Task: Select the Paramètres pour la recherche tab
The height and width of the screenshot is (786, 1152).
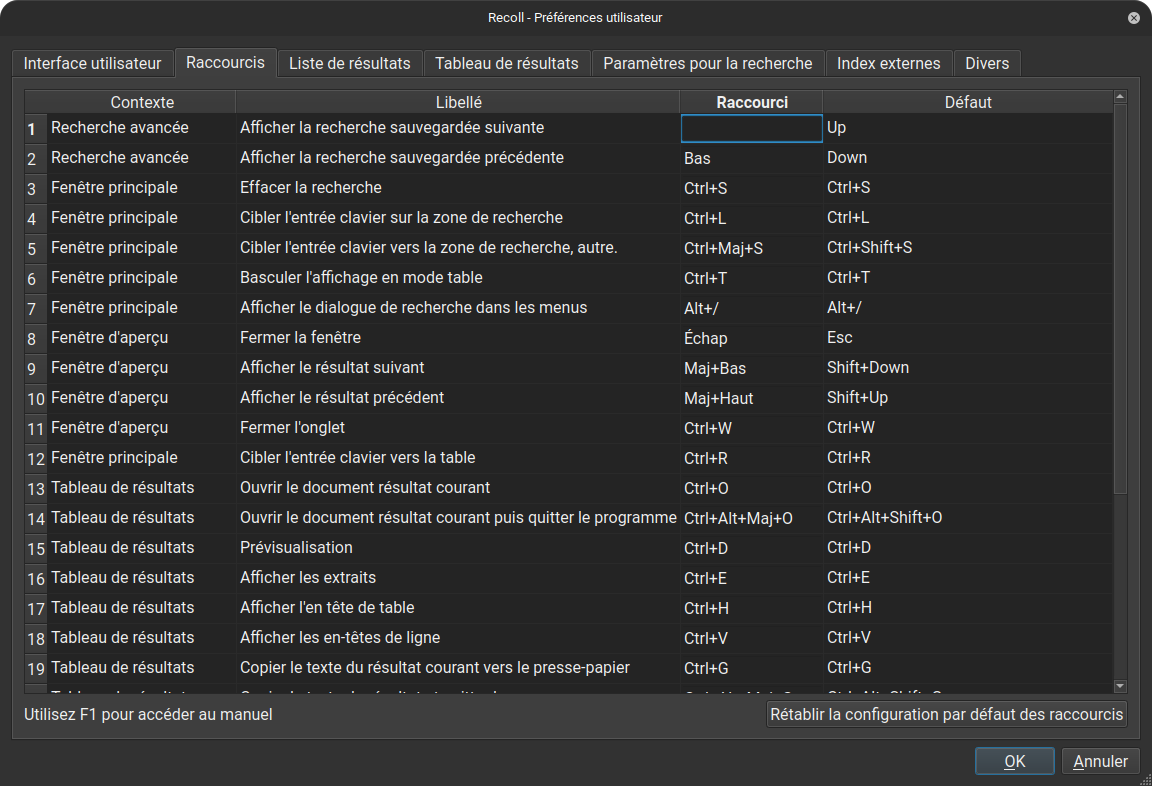Action: tap(707, 63)
